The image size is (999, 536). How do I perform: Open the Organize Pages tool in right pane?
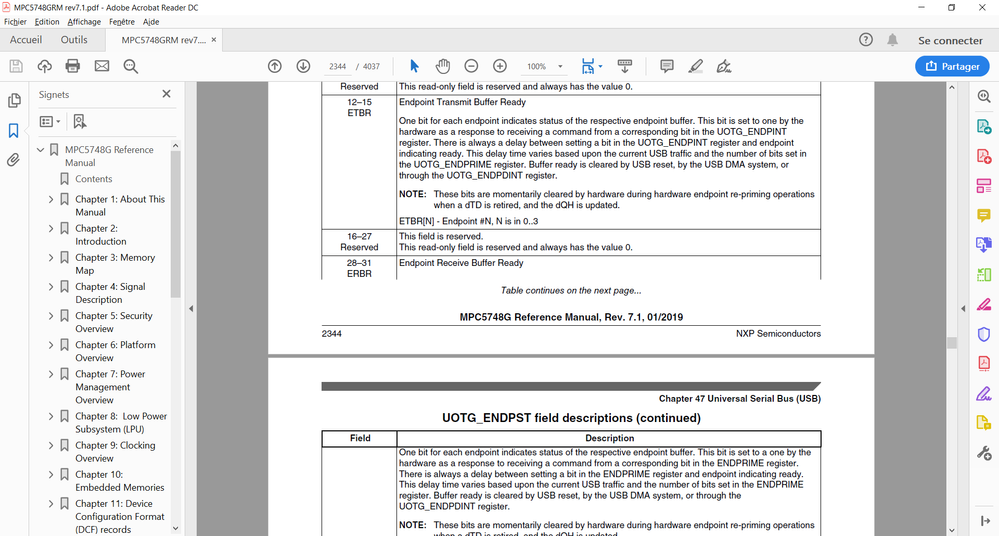click(x=984, y=186)
